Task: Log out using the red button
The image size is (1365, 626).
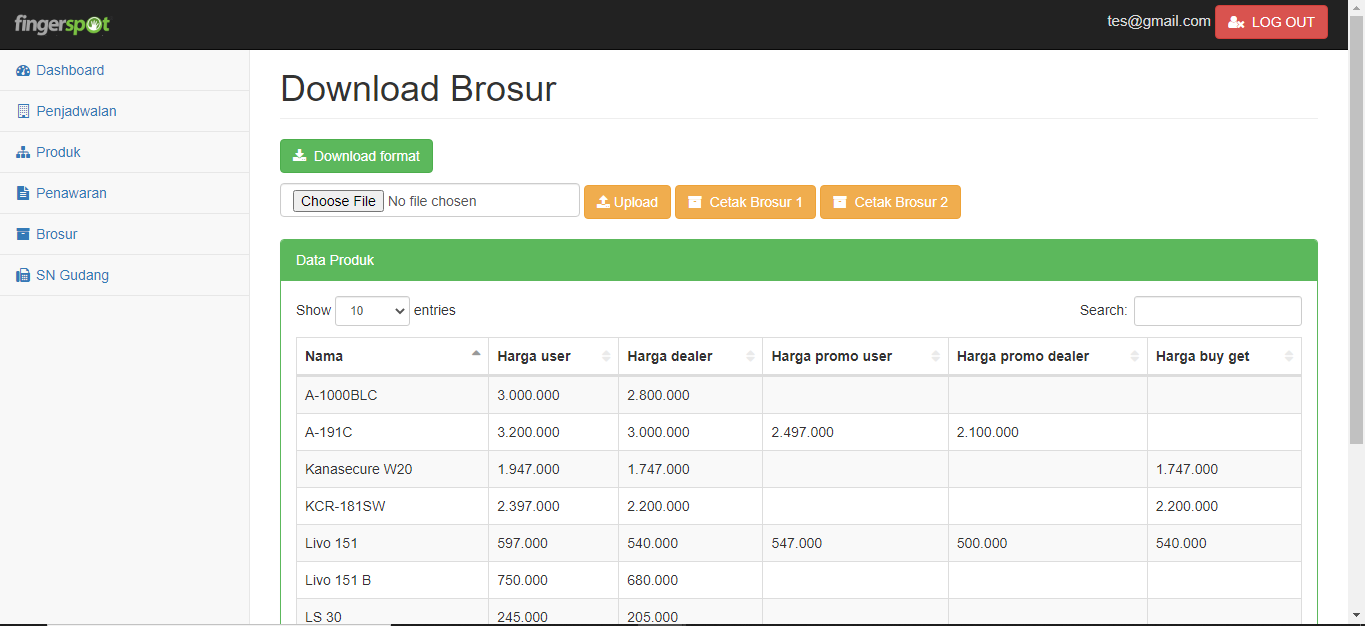Action: pos(1271,22)
